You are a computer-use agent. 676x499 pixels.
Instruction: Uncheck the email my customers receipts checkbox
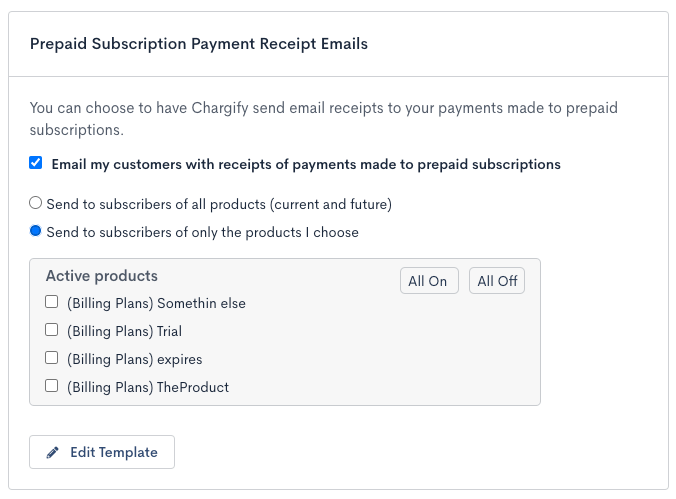pyautogui.click(x=36, y=163)
